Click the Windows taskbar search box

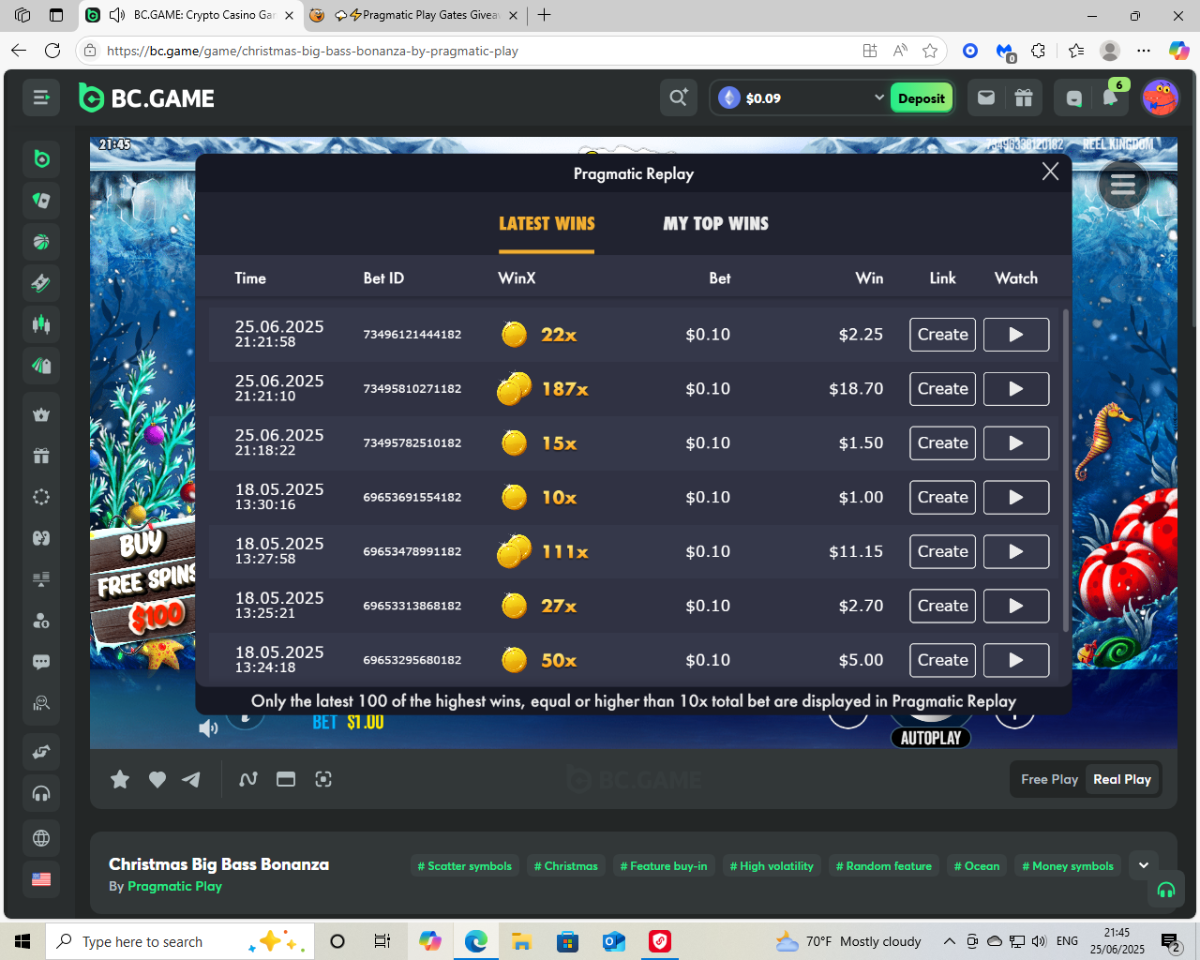180,941
